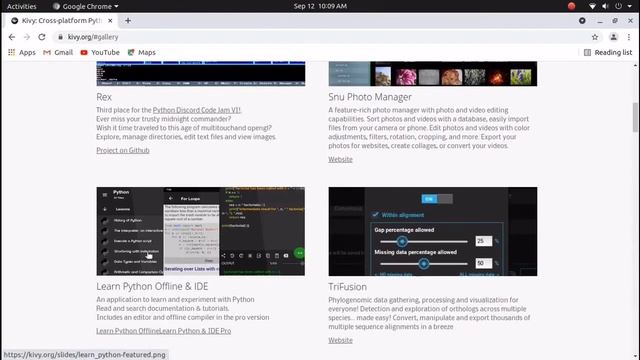Open the Chrome profile avatar

click(613, 37)
